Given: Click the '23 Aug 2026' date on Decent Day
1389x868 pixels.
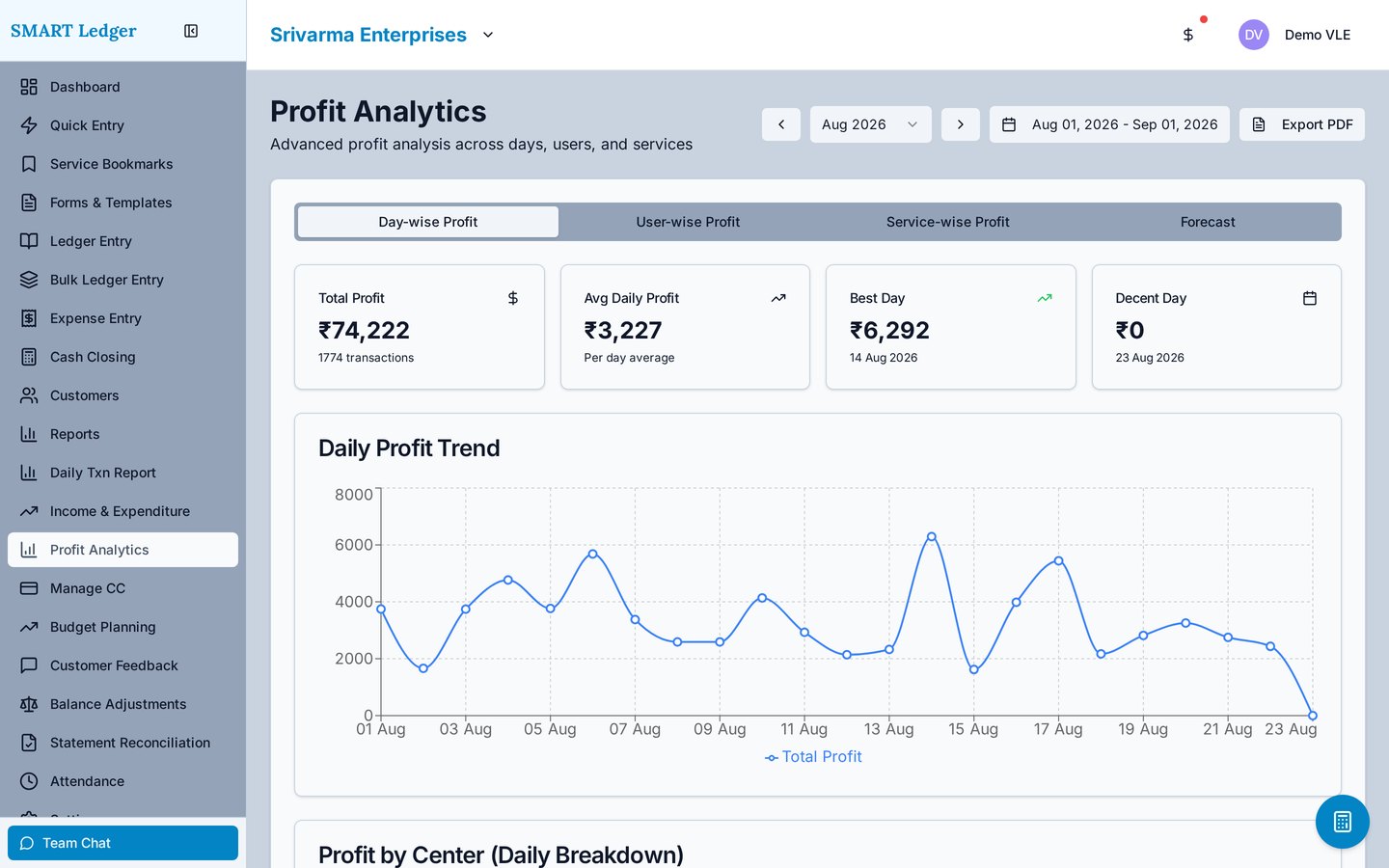Looking at the screenshot, I should 1150,358.
